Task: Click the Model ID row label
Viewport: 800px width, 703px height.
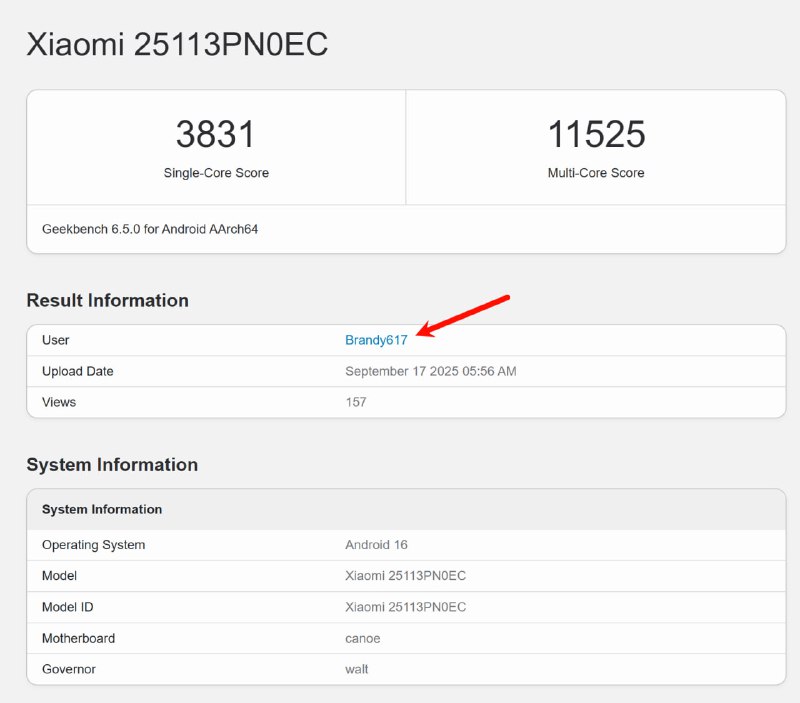Action: pyautogui.click(x=67, y=607)
